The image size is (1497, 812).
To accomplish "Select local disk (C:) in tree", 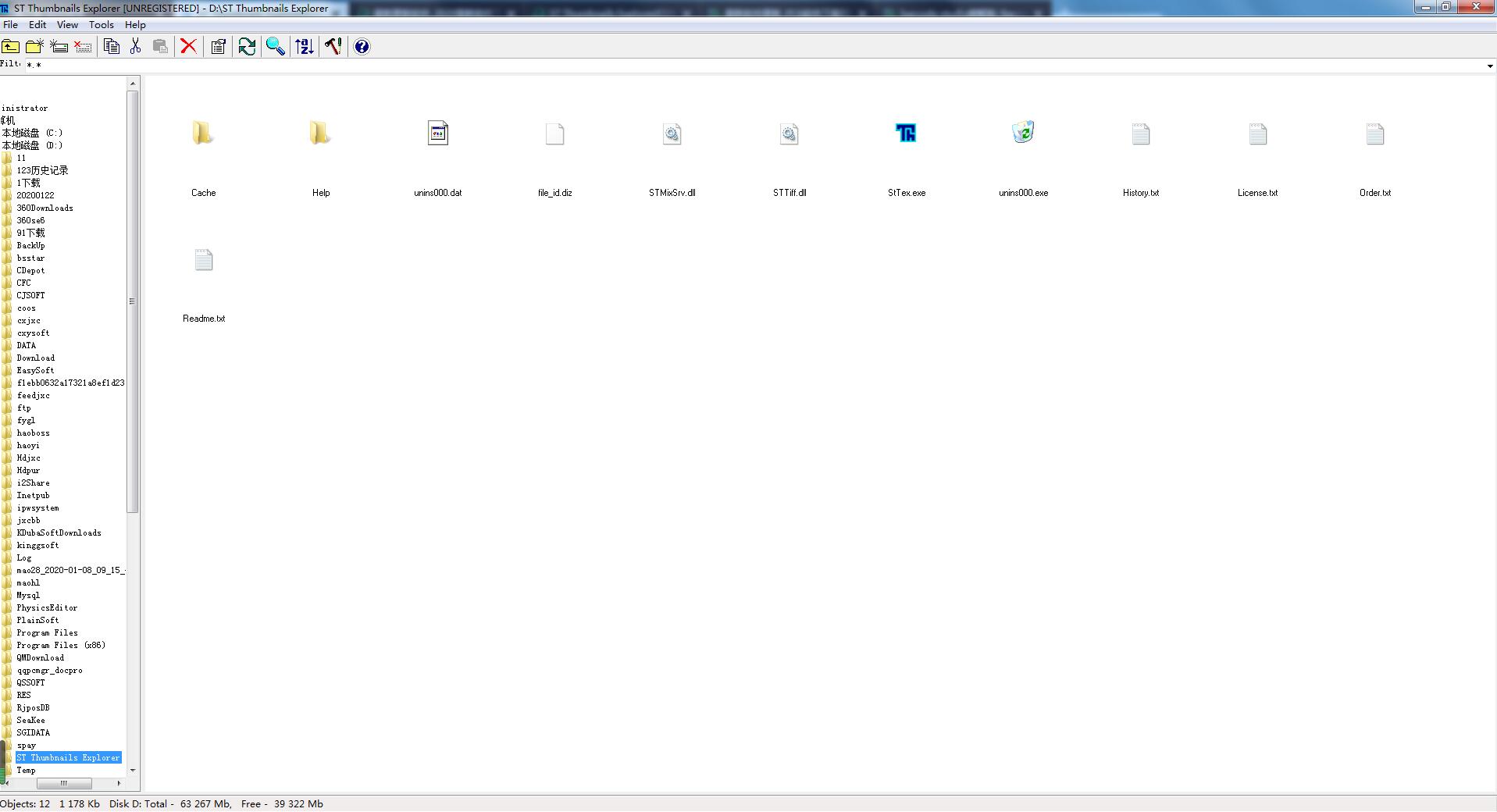I will tap(32, 134).
